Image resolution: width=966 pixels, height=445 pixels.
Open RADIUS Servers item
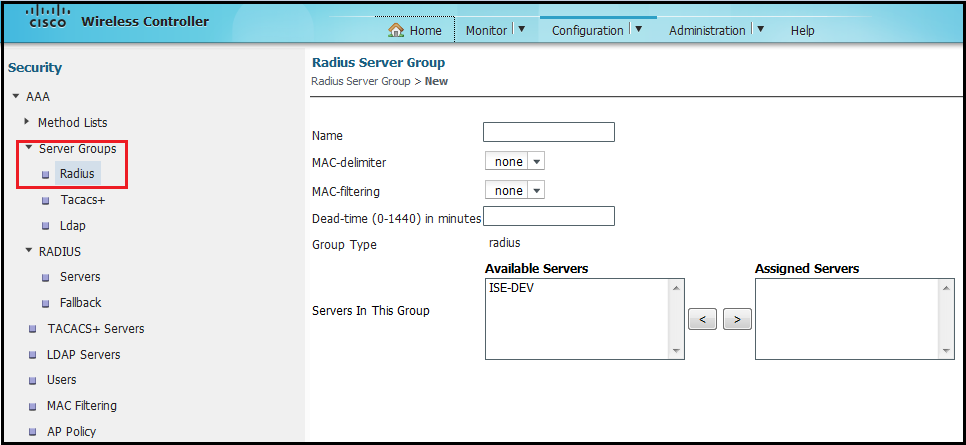point(80,277)
